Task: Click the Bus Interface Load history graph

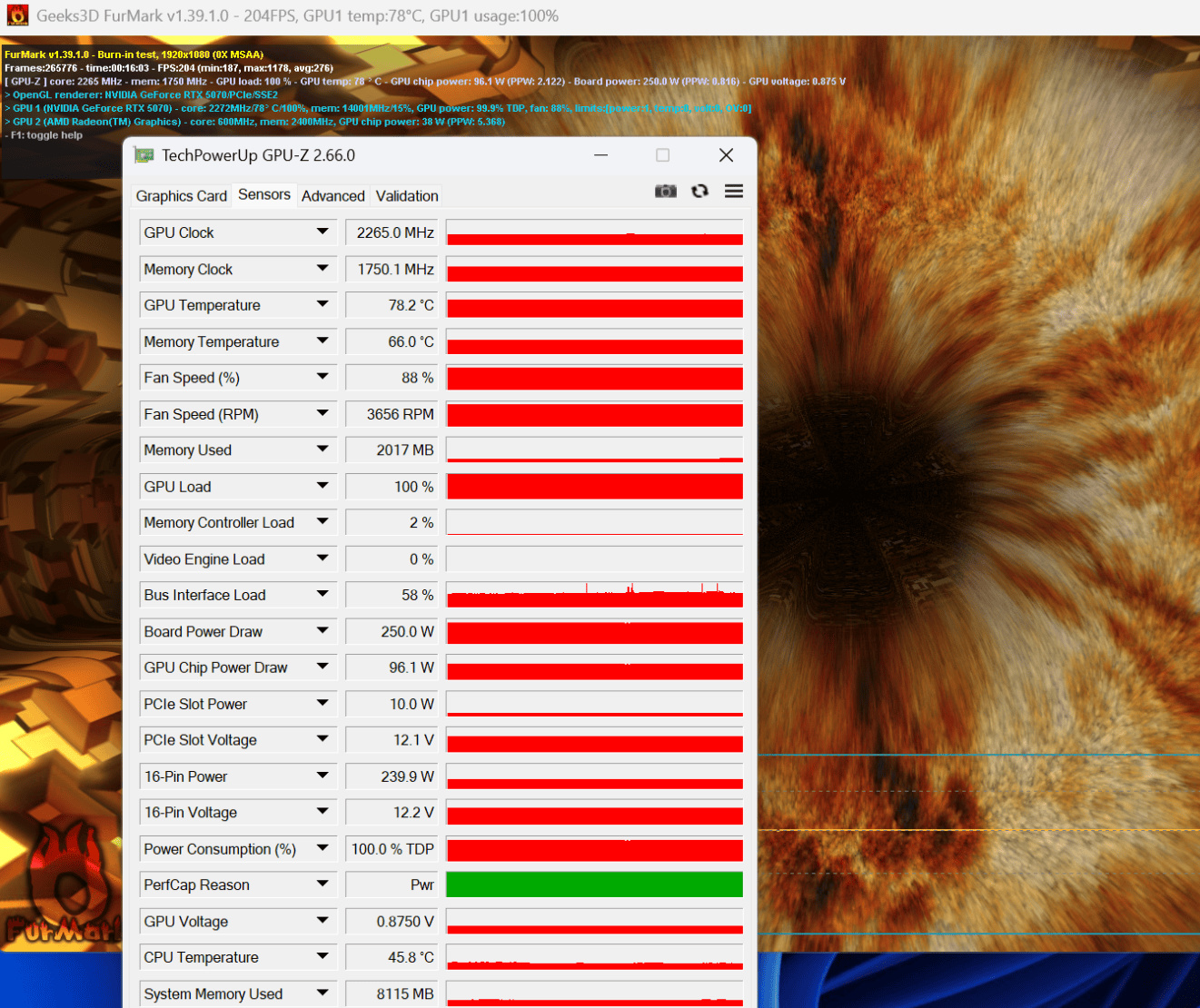Action: coord(595,595)
